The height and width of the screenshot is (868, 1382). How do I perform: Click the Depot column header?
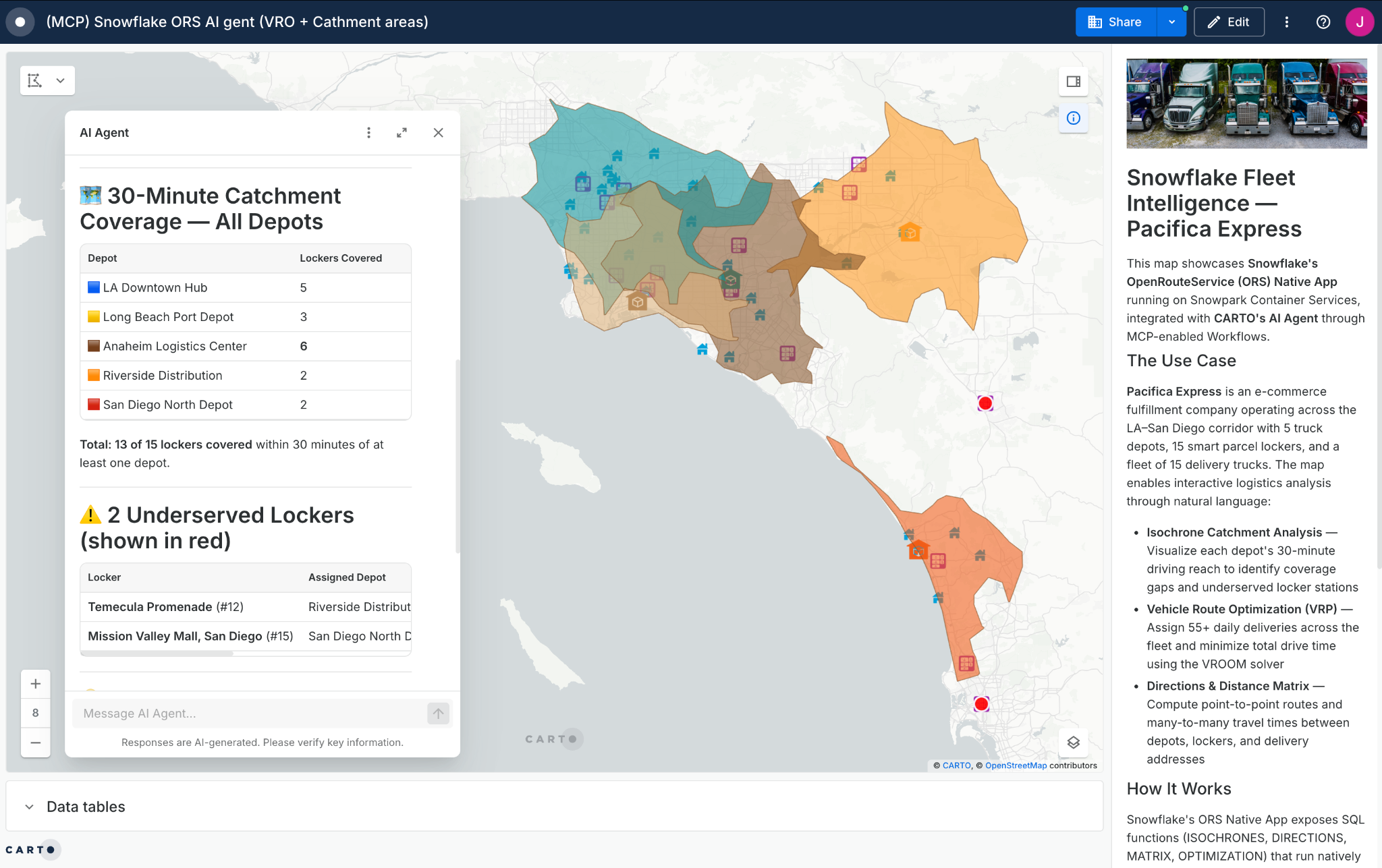[103, 258]
